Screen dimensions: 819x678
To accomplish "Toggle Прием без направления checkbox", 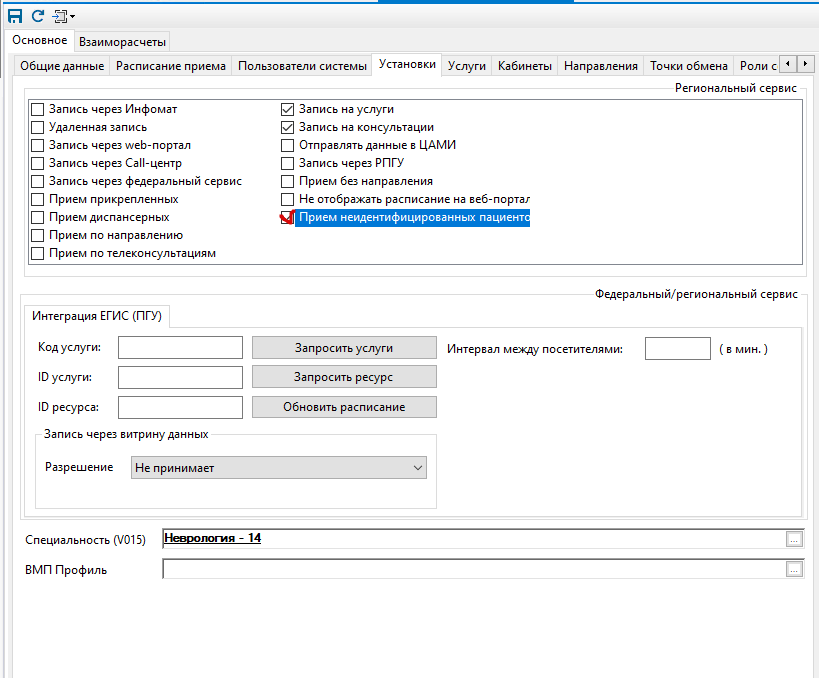I will [288, 181].
